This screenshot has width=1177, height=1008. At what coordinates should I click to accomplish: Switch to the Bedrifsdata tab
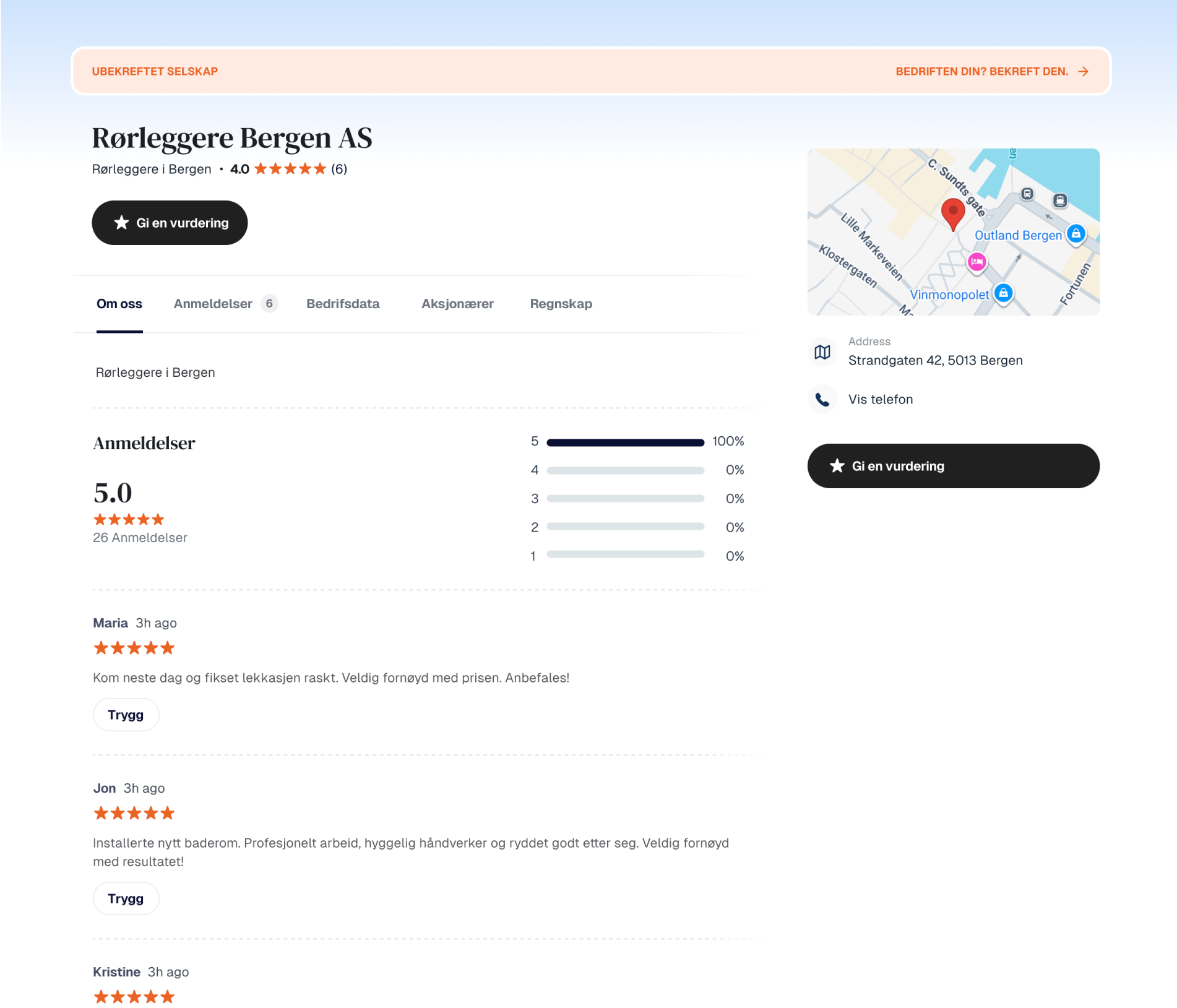pyautogui.click(x=343, y=304)
